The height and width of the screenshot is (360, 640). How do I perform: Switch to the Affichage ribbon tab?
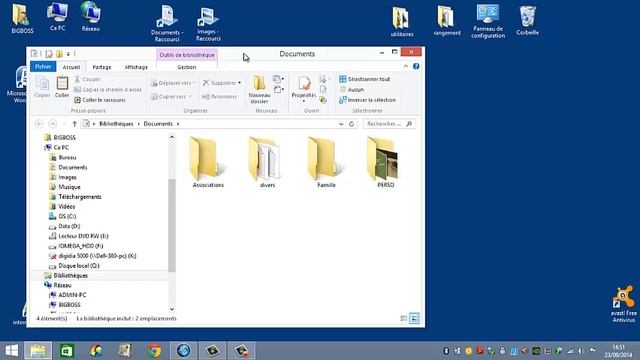tap(136, 67)
